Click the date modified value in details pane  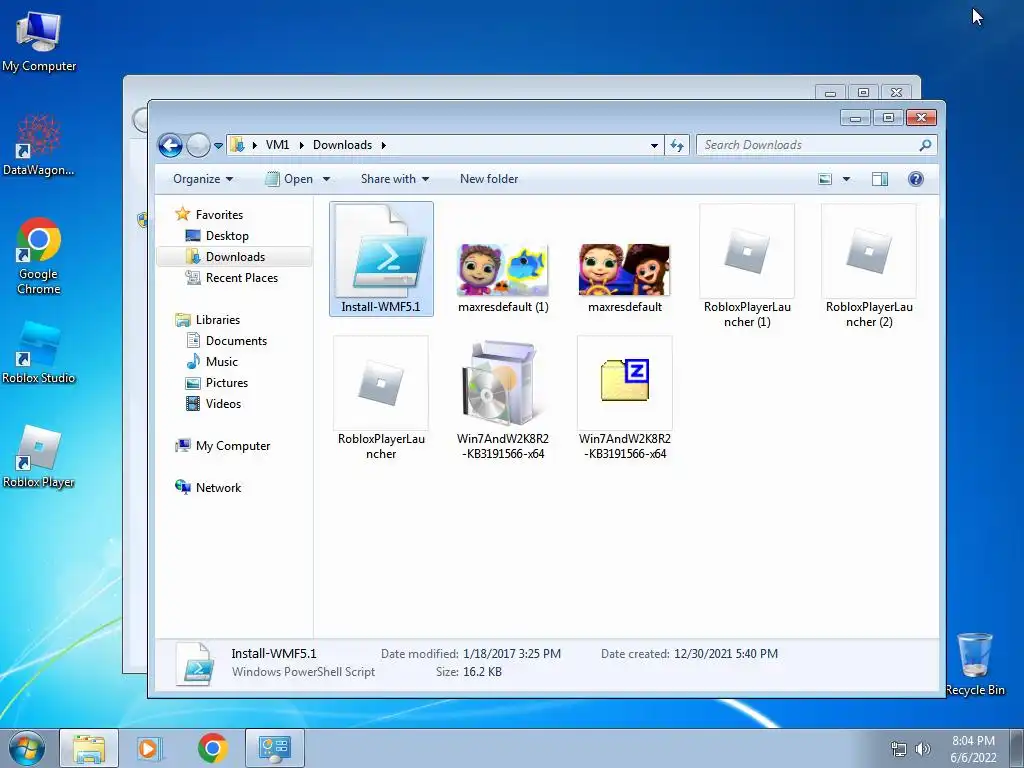tap(511, 653)
